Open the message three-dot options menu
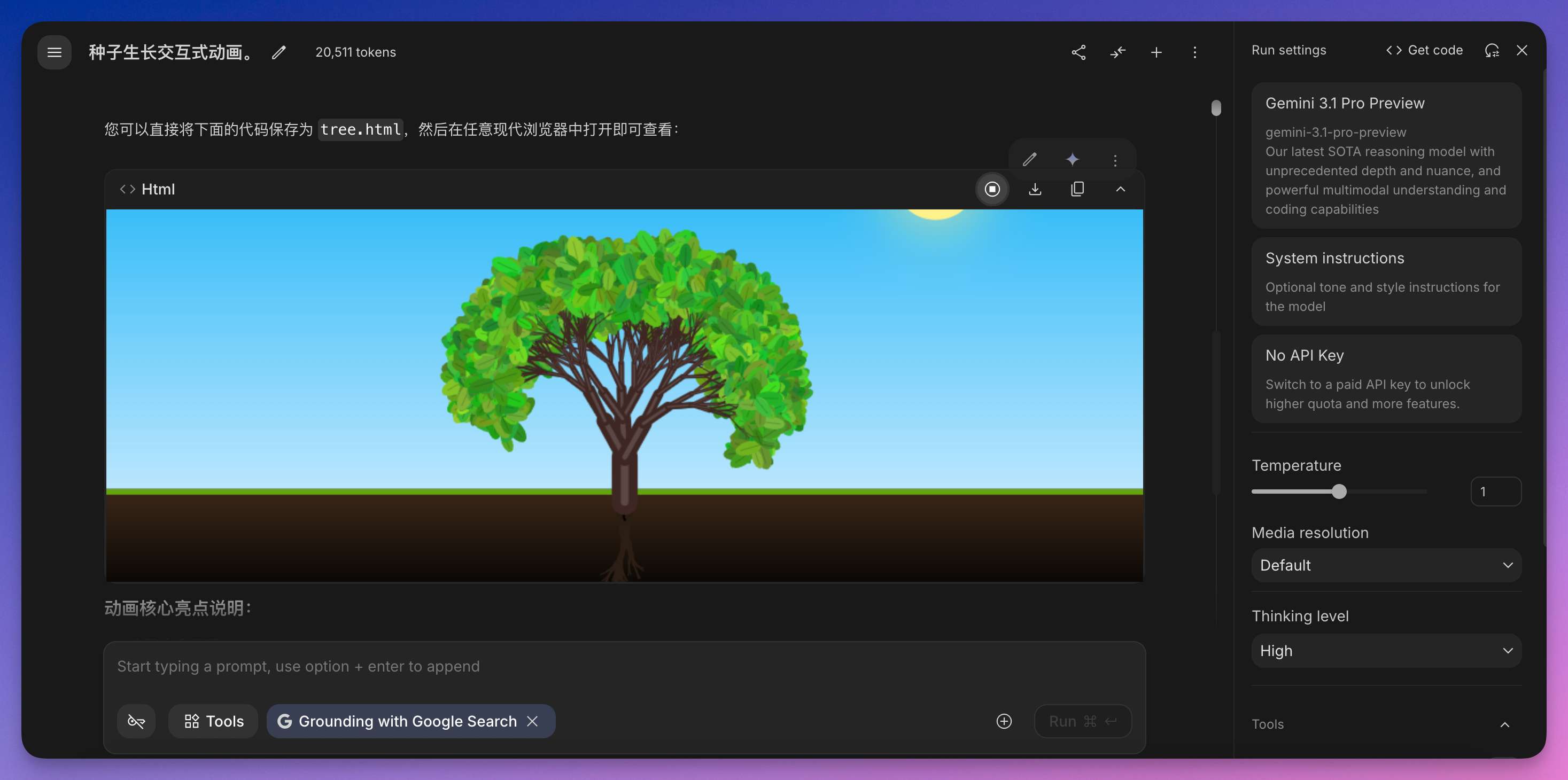Image resolution: width=1568 pixels, height=780 pixels. click(1114, 160)
